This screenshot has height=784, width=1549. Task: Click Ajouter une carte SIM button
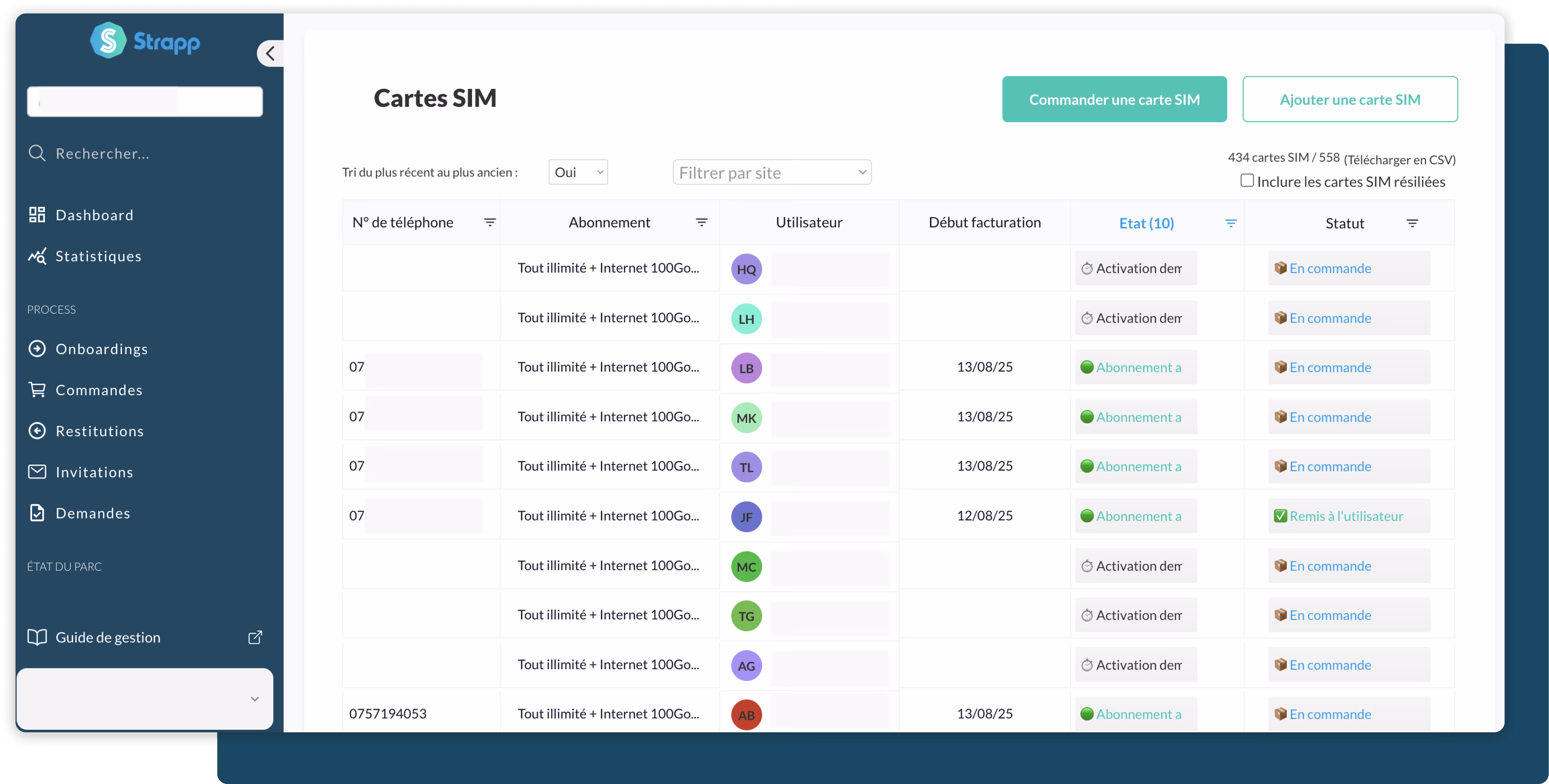tap(1350, 99)
